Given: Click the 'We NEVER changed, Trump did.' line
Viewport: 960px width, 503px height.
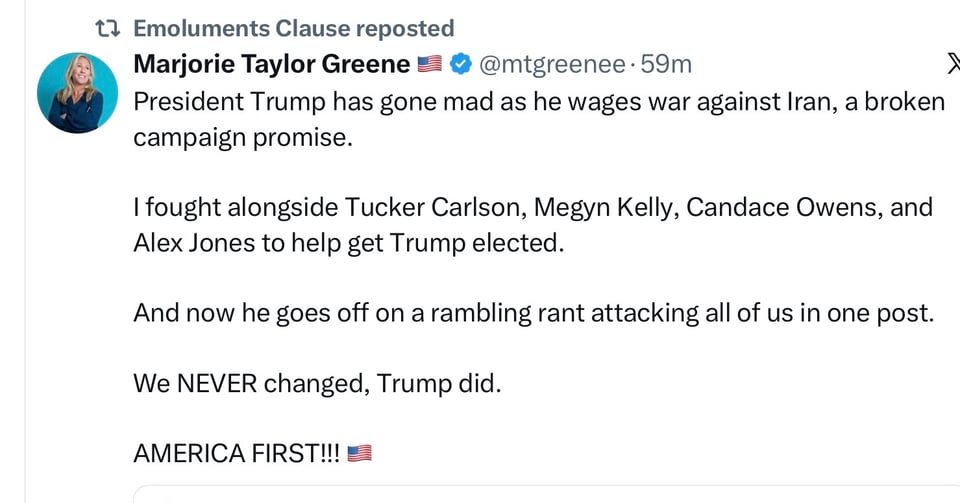Looking at the screenshot, I should point(316,383).
